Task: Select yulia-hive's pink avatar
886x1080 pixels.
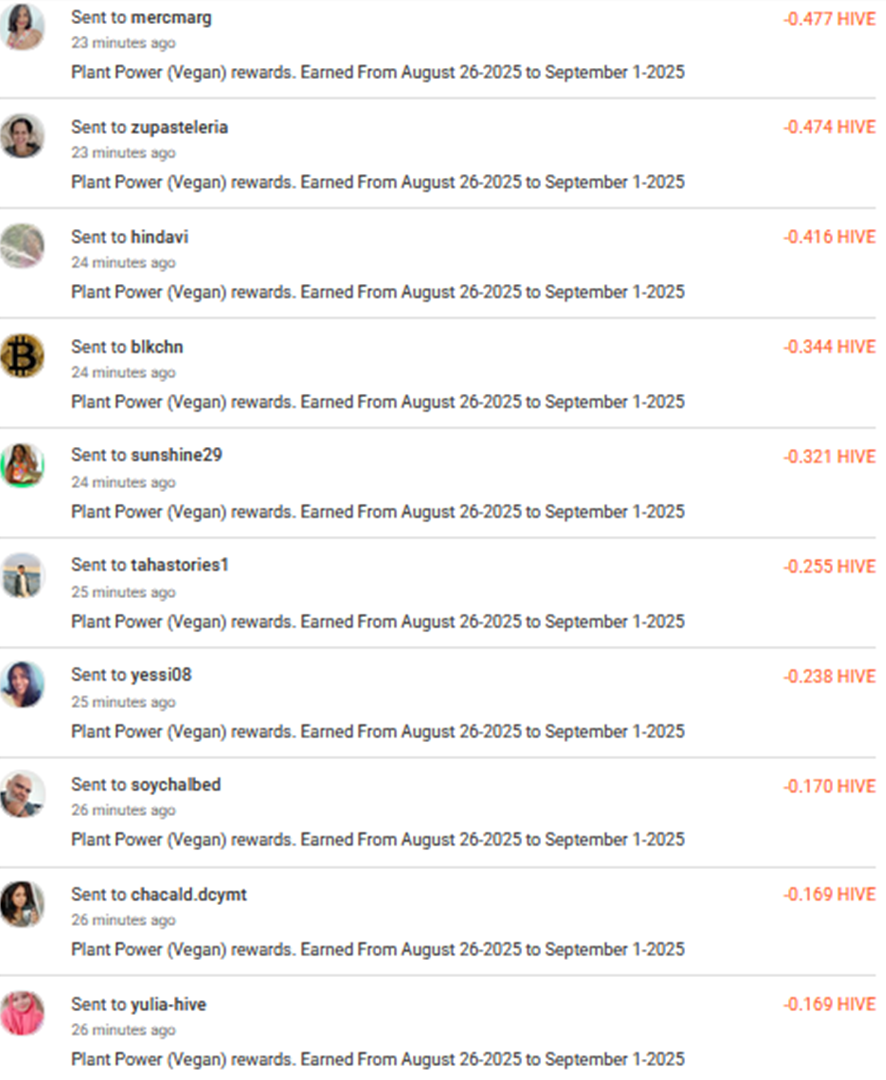Action: (x=22, y=1013)
